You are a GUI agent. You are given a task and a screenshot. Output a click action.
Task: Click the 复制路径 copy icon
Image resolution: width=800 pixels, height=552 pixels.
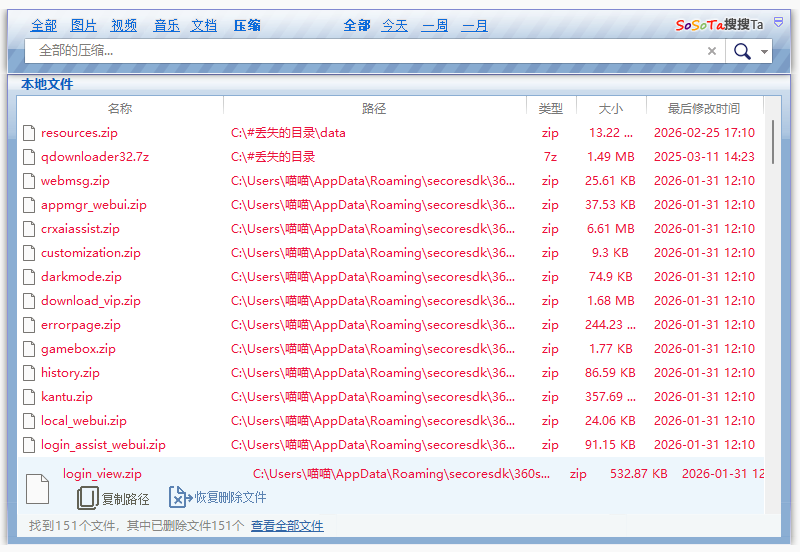click(88, 498)
